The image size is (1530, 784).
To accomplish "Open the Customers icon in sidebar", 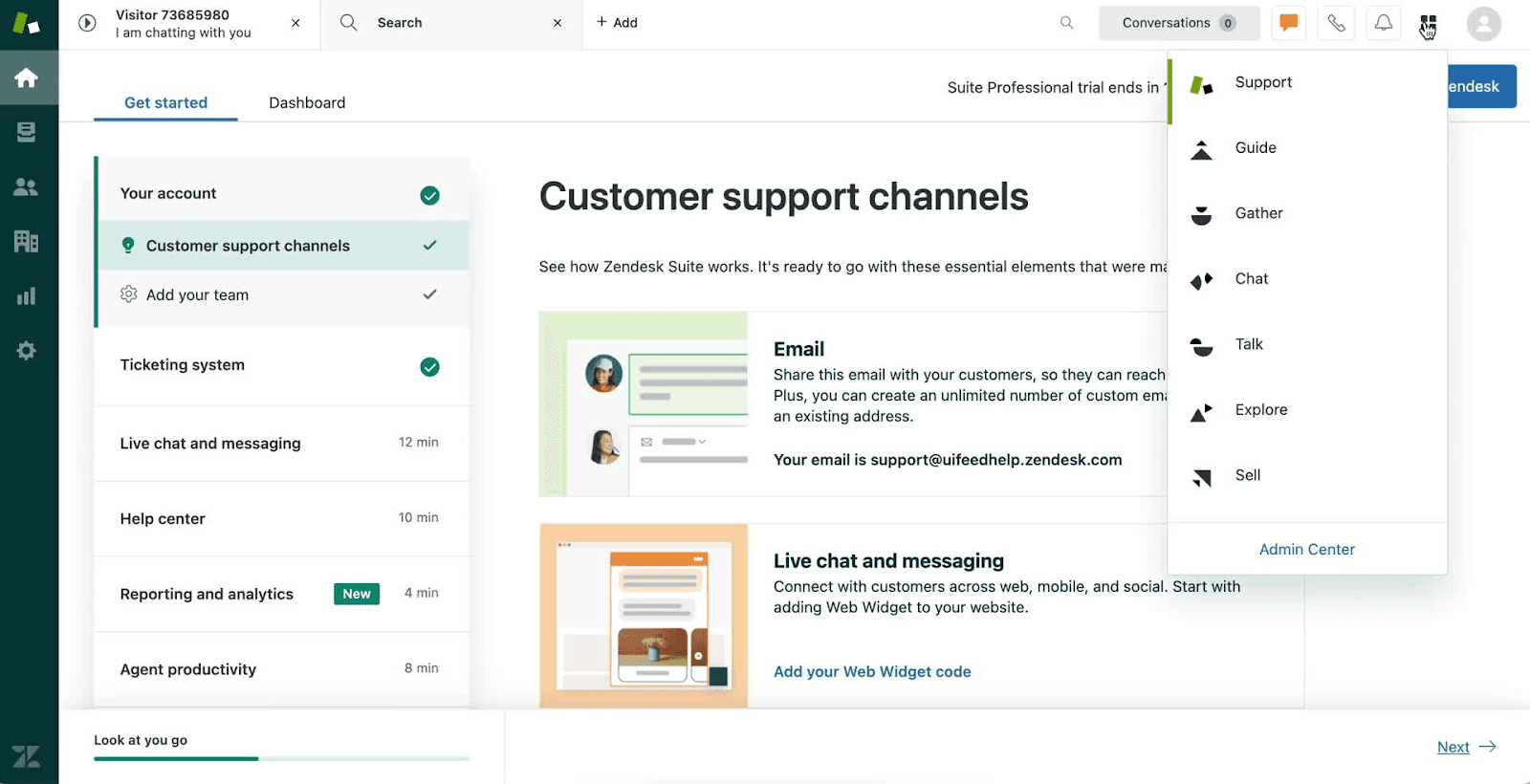I will click(27, 186).
